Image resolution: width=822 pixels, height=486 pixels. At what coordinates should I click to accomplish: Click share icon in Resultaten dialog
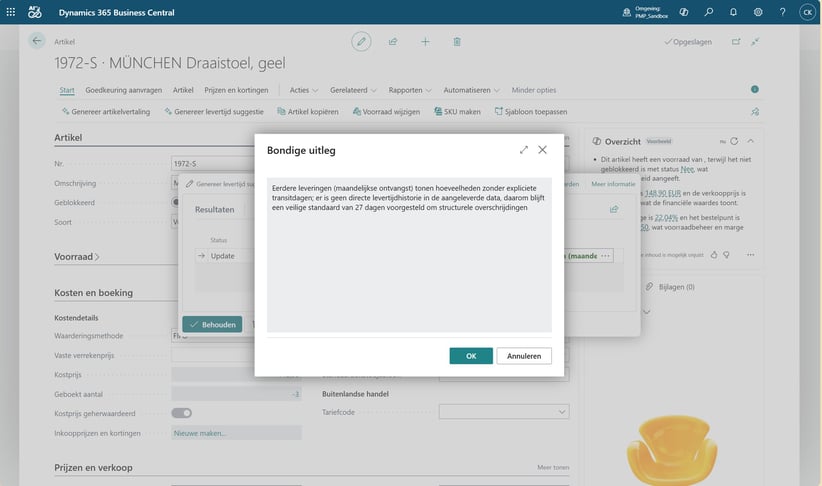click(x=614, y=209)
